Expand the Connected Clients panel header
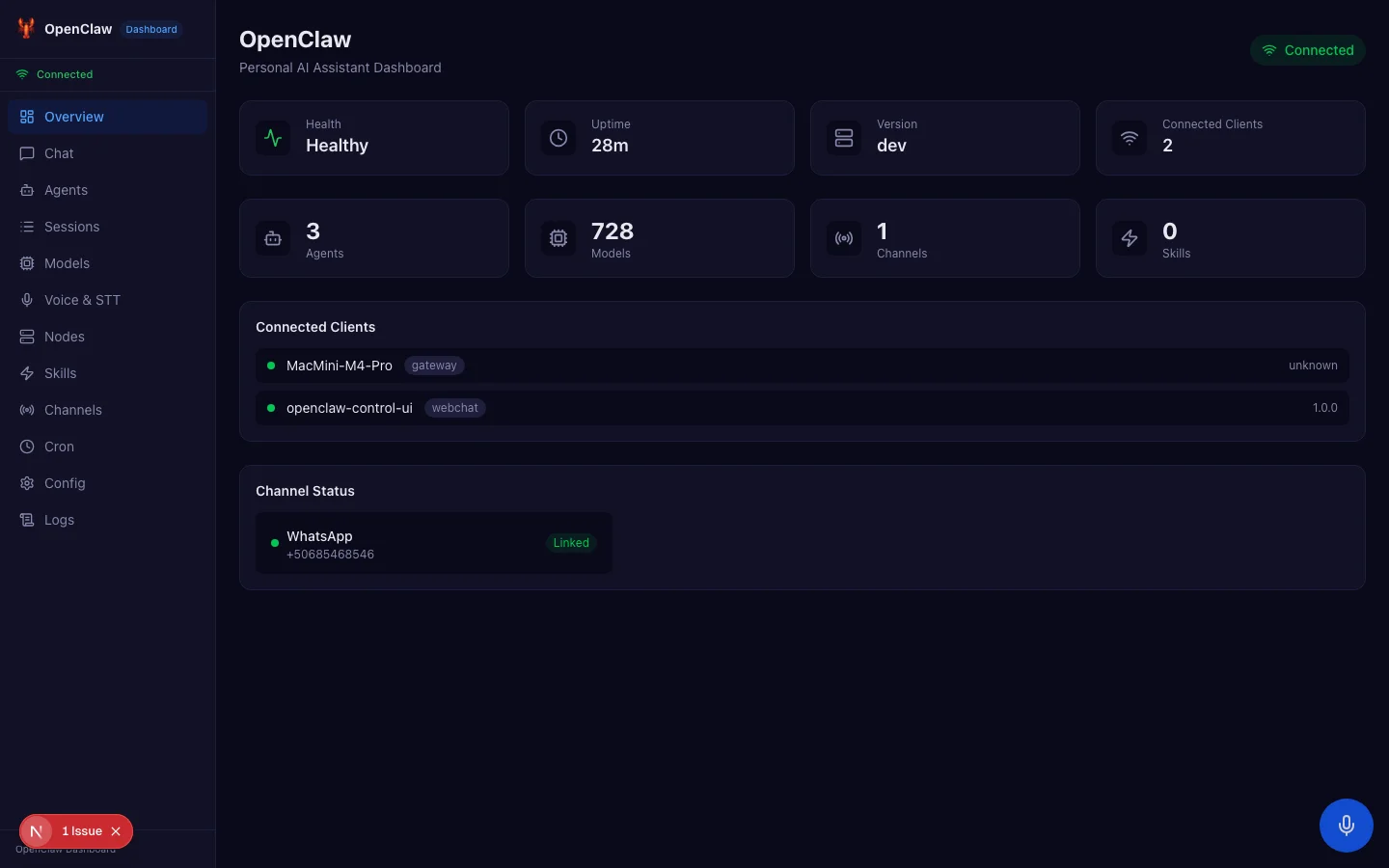 (x=315, y=327)
